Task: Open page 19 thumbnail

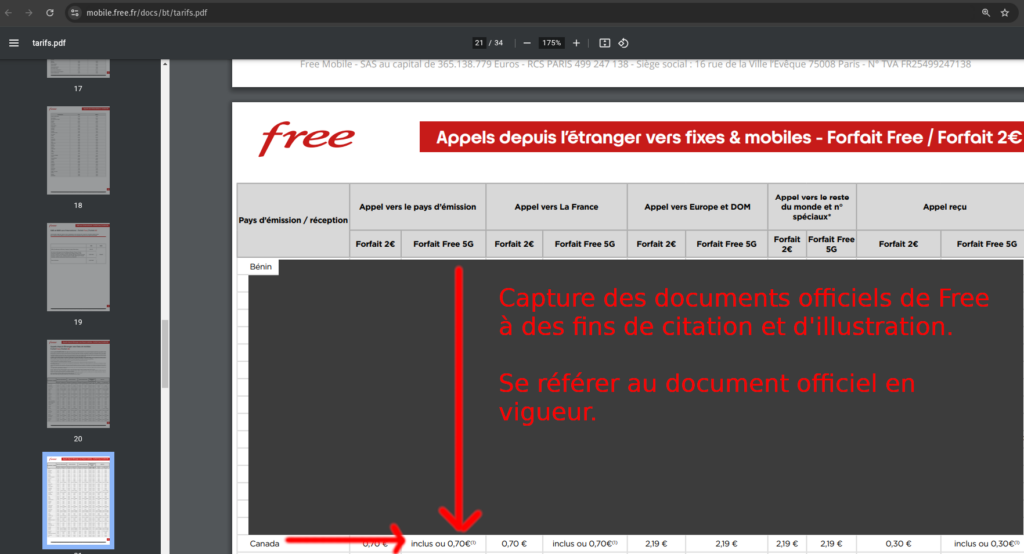Action: click(x=78, y=267)
